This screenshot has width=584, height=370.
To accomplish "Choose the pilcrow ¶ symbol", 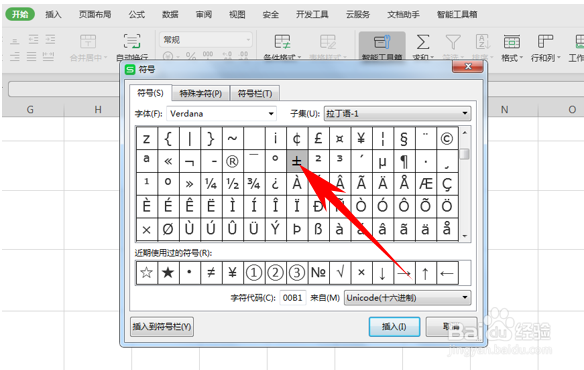I will pyautogui.click(x=404, y=161).
